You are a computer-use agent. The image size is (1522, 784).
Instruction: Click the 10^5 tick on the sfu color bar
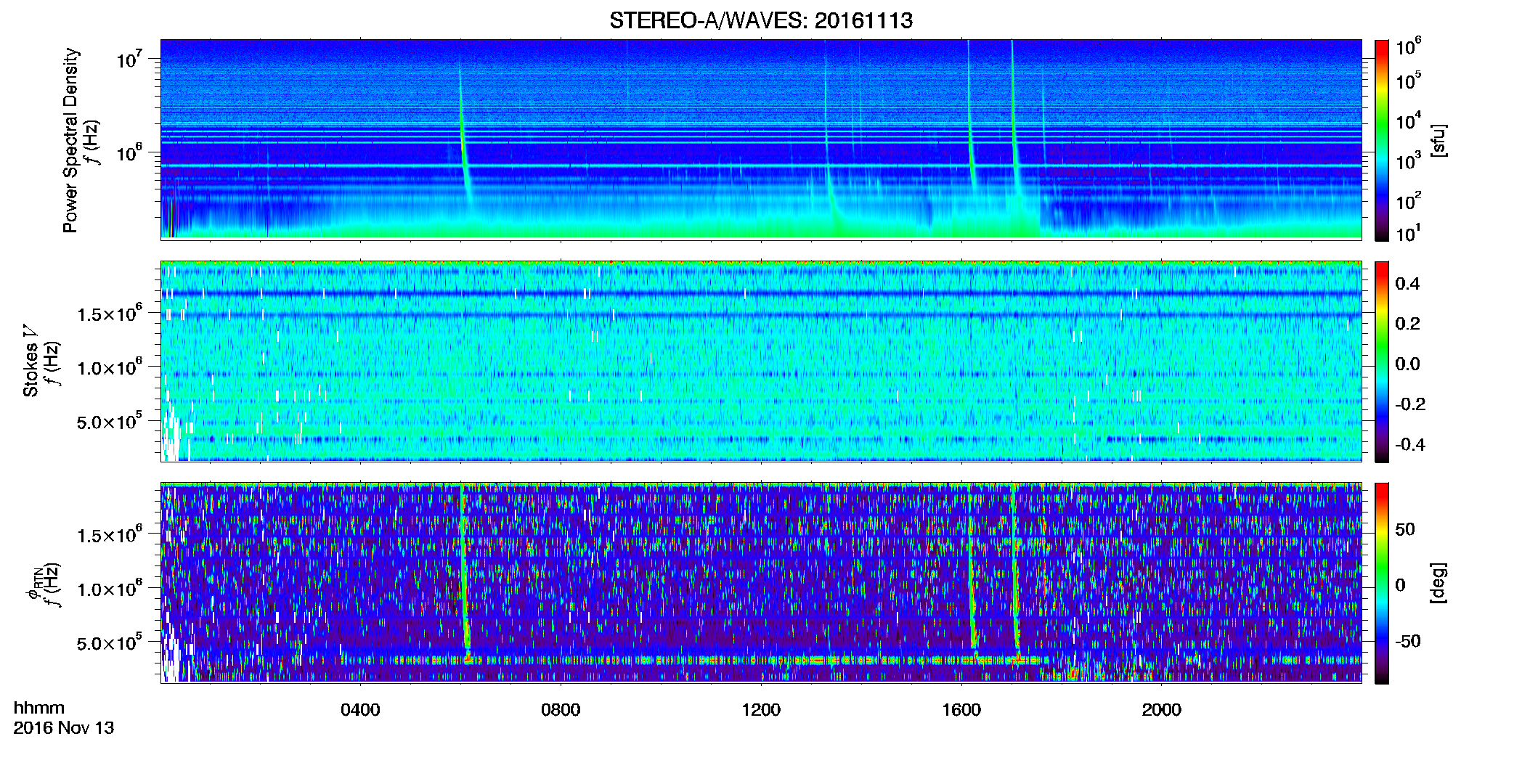pos(1409,80)
